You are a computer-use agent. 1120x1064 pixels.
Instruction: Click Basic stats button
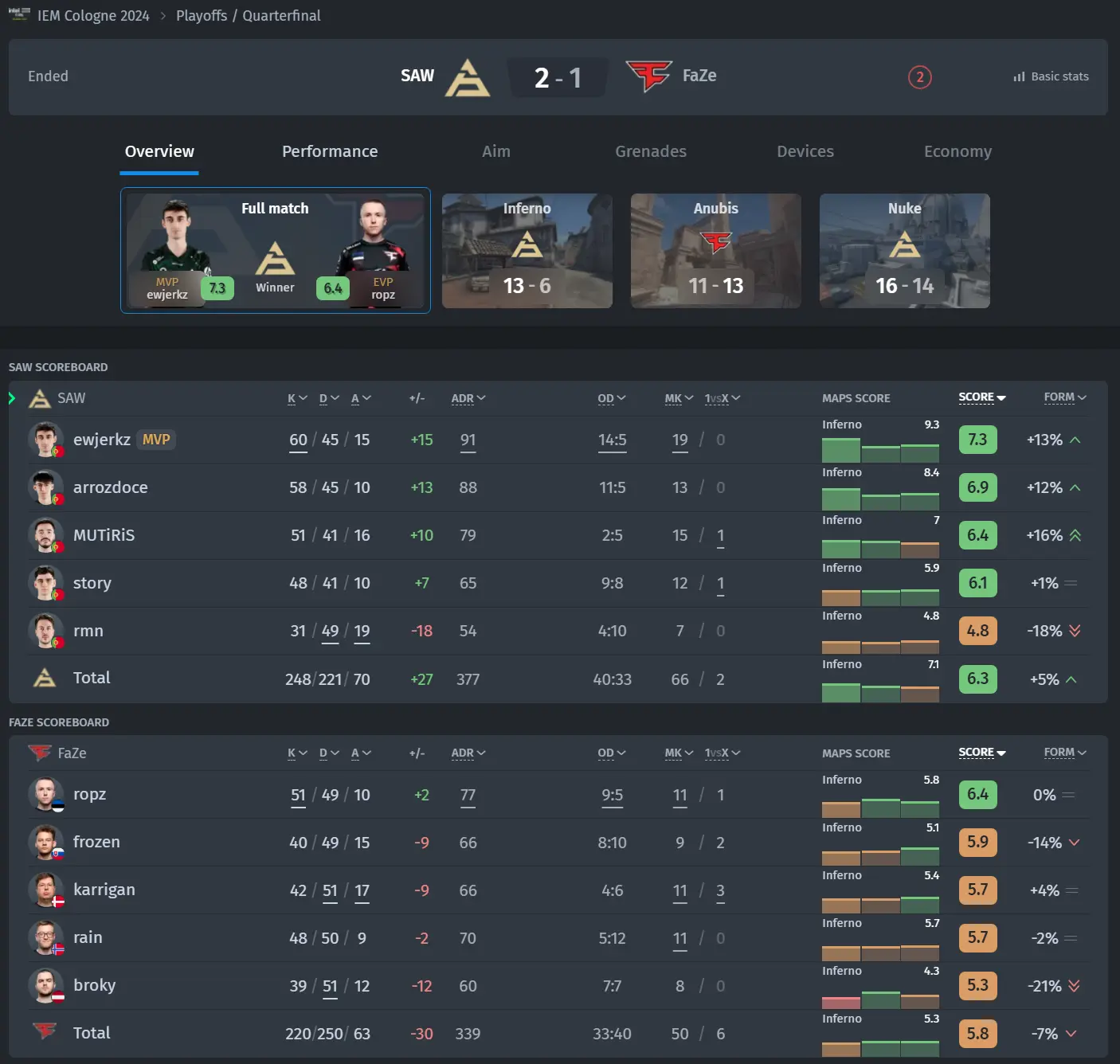coord(1051,76)
